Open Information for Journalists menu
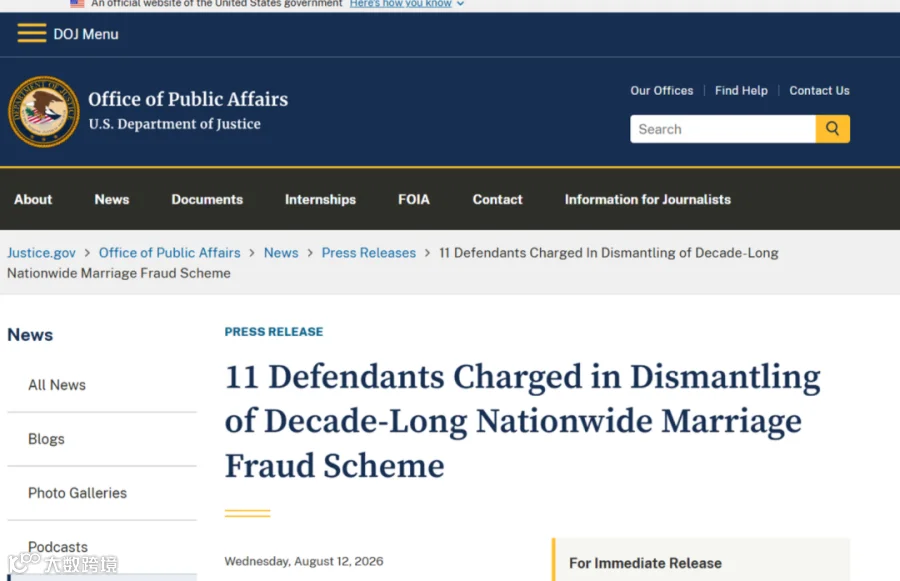The height and width of the screenshot is (581, 900). coord(647,199)
